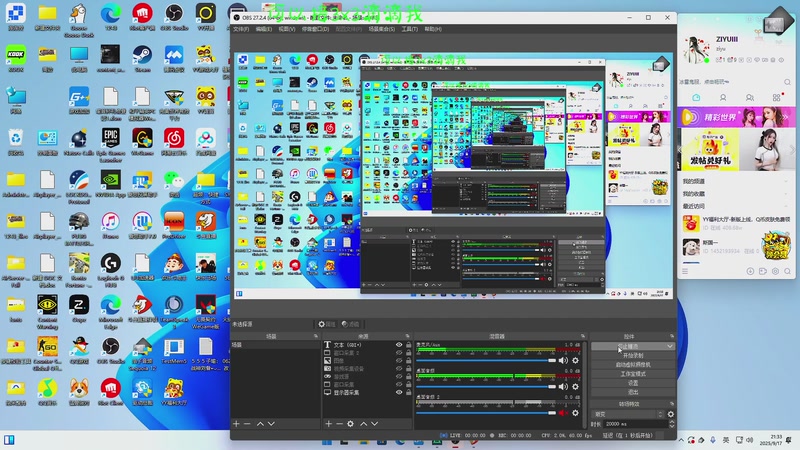Adjust the transition duration stepper
Image resolution: width=800 pixels, height=450 pixels.
[x=671, y=424]
